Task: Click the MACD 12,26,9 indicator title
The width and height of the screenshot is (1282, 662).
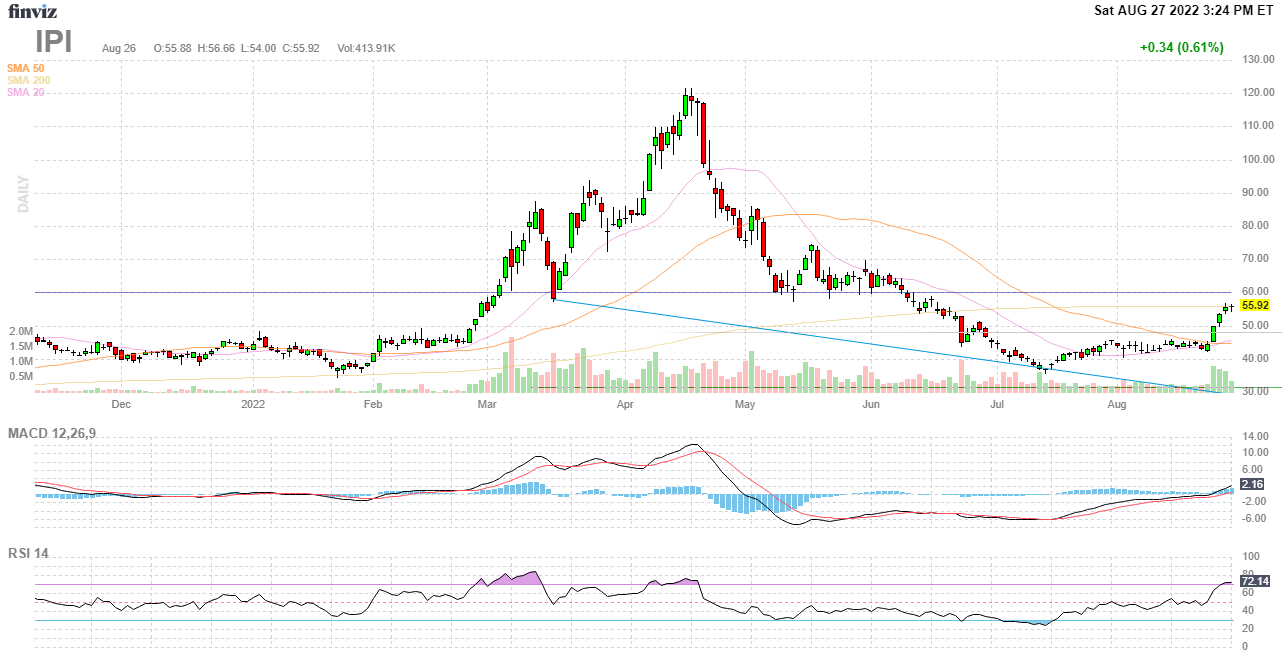Action: pos(59,433)
